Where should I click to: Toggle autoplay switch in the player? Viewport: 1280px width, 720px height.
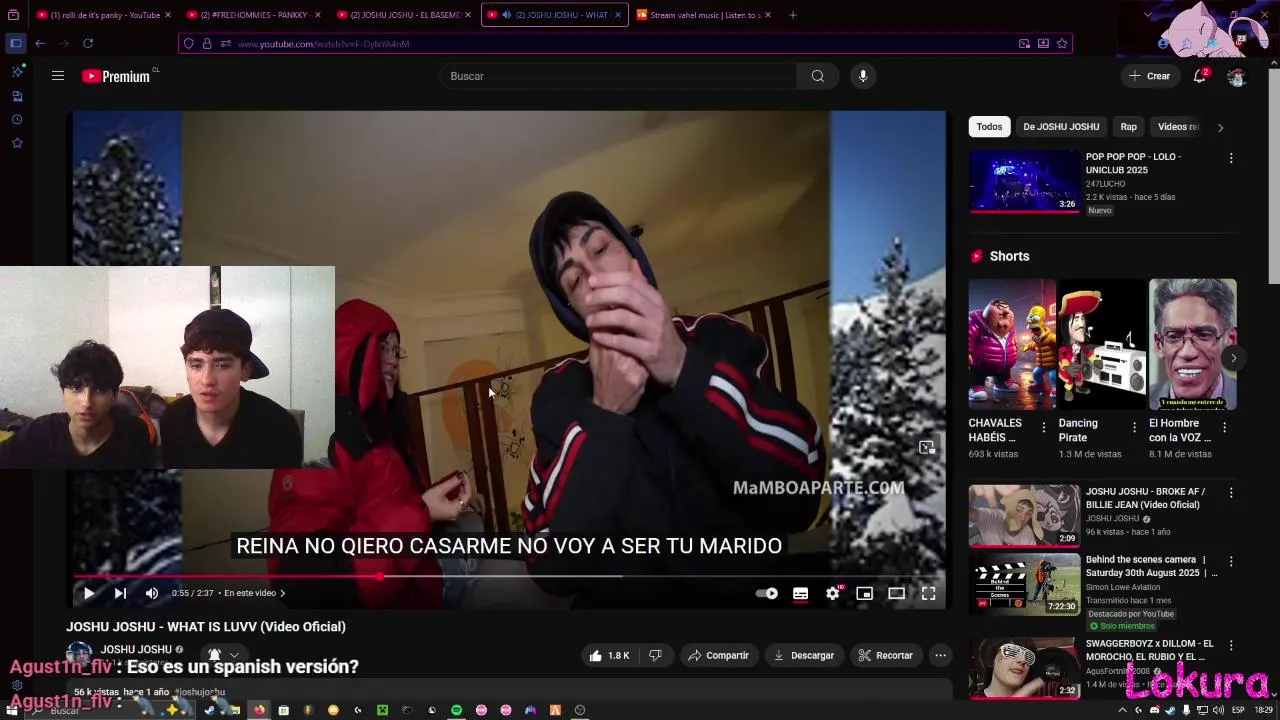click(767, 593)
